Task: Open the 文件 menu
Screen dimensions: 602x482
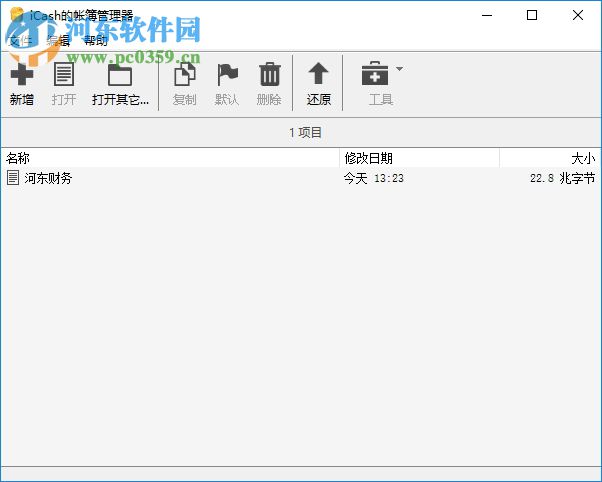Action: (20, 40)
